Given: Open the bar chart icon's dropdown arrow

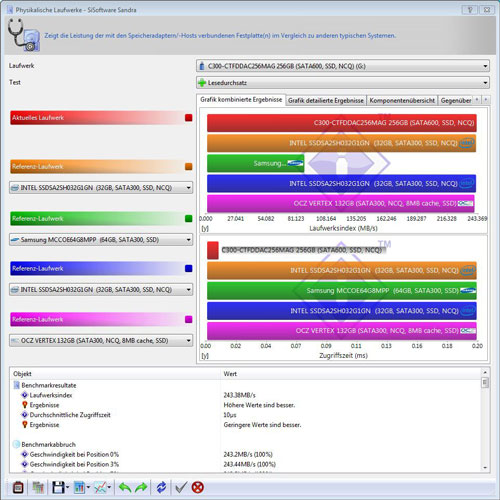Looking at the screenshot, I should [x=88, y=488].
